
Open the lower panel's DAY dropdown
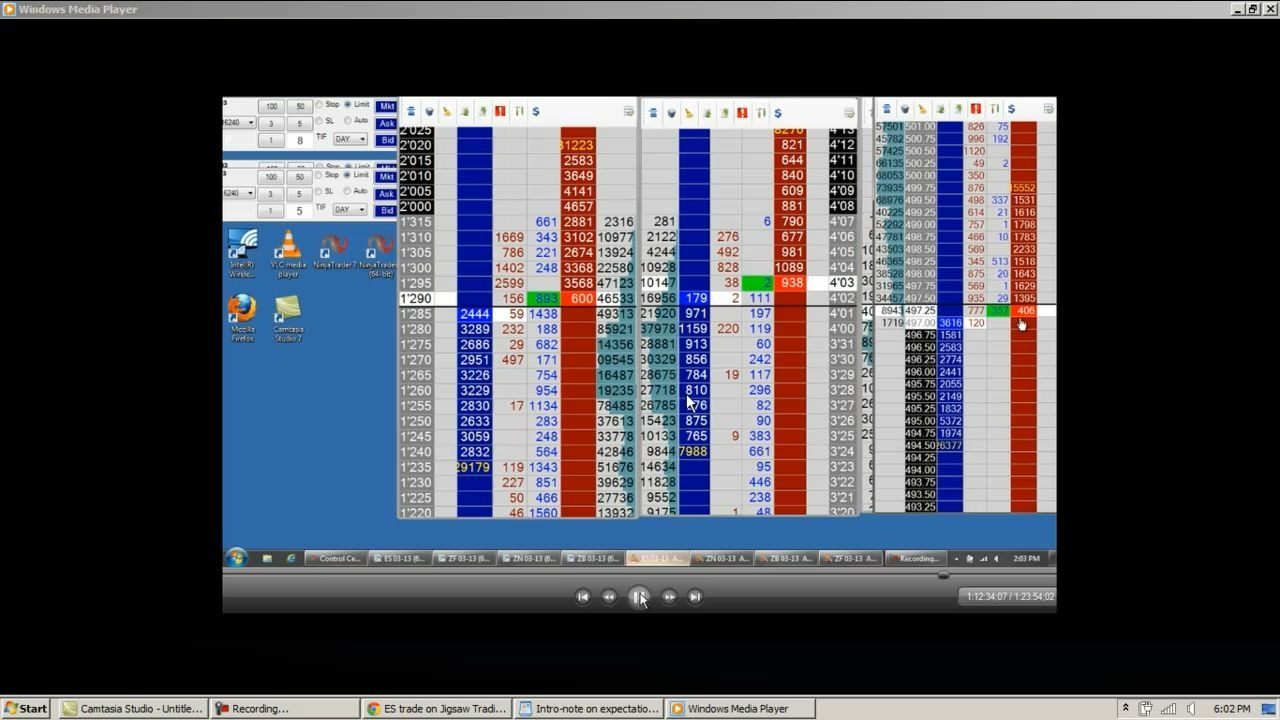pos(350,209)
